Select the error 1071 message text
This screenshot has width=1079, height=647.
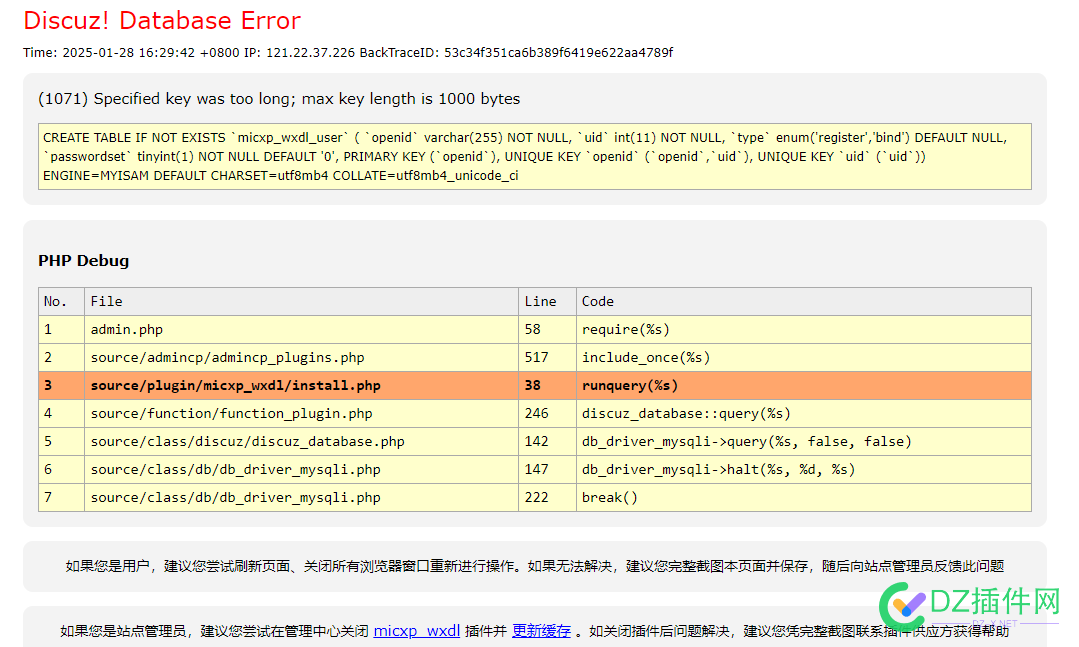click(279, 98)
